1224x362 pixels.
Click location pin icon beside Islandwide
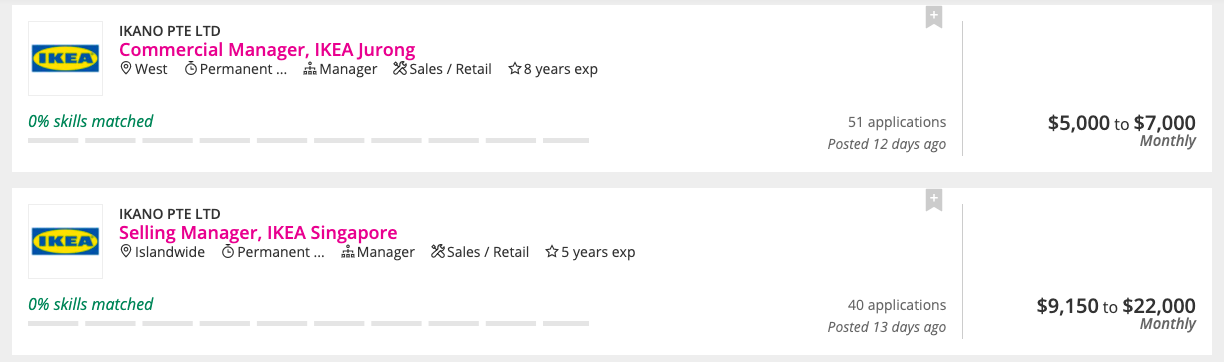click(126, 252)
